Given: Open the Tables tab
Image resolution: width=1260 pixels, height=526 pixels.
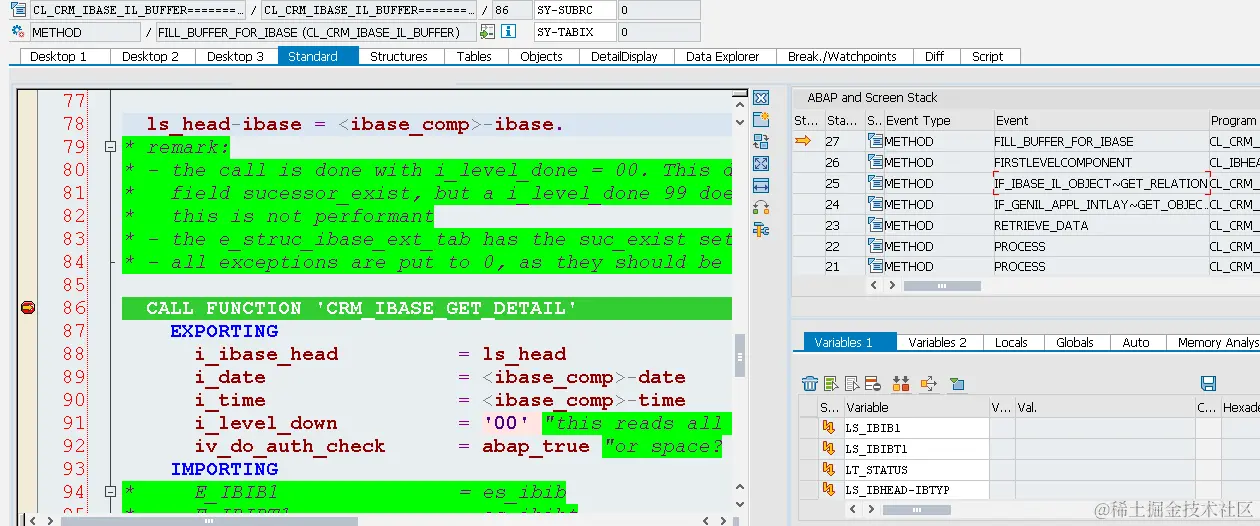Looking at the screenshot, I should click(x=474, y=56).
